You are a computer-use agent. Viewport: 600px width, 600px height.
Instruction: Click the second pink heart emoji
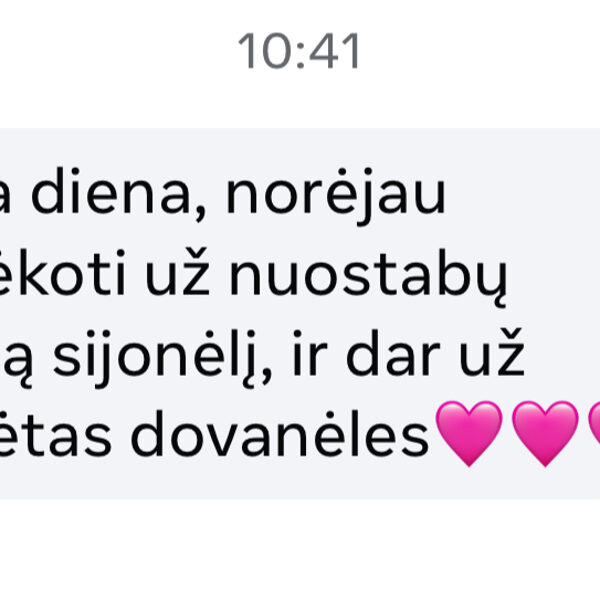coord(545,433)
